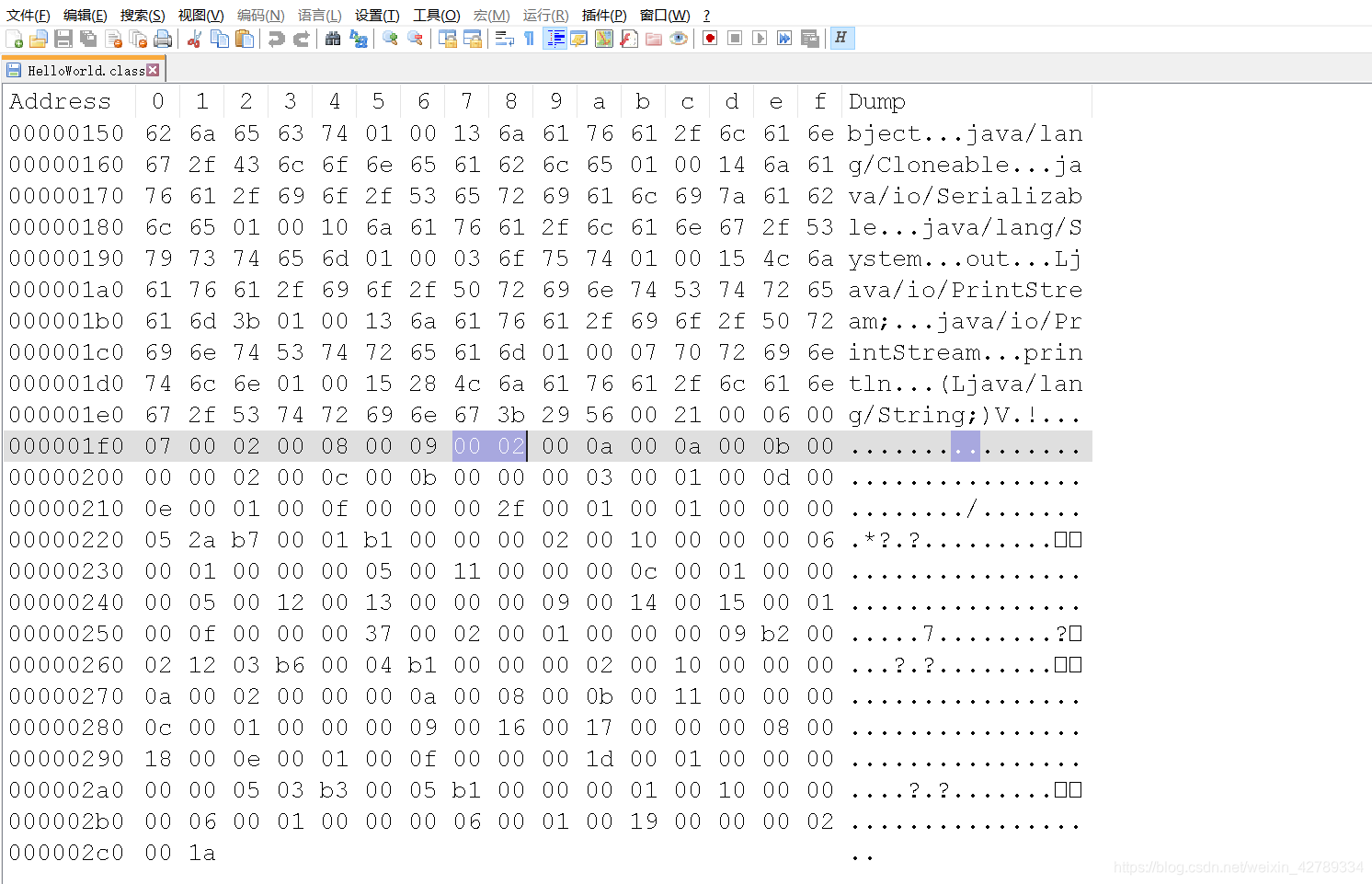
Task: Select byte b7 in row 00000220
Action: click(x=246, y=540)
